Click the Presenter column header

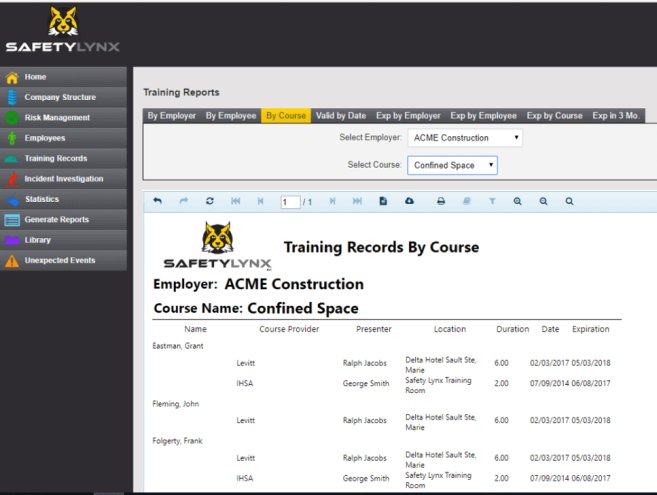click(374, 329)
